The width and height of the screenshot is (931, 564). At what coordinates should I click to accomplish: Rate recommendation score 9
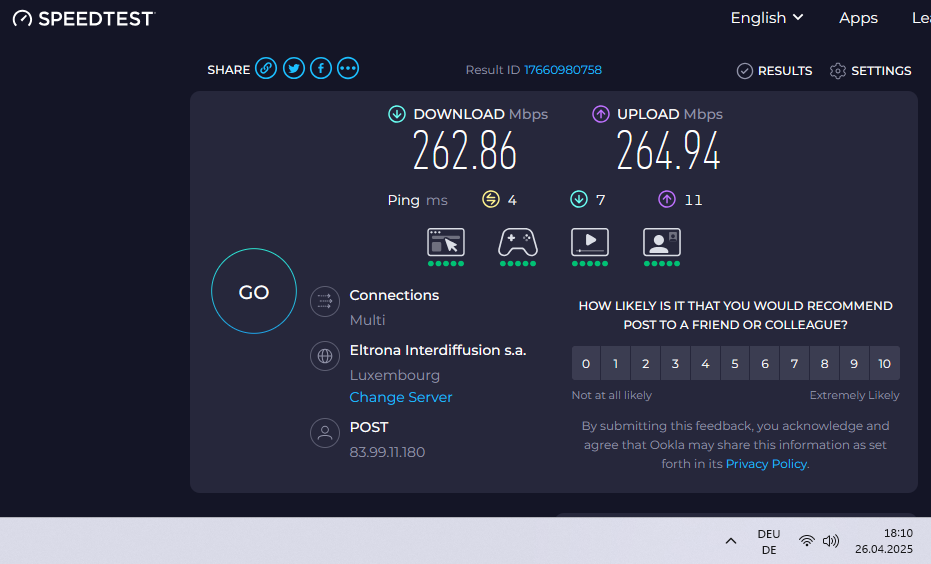[854, 363]
